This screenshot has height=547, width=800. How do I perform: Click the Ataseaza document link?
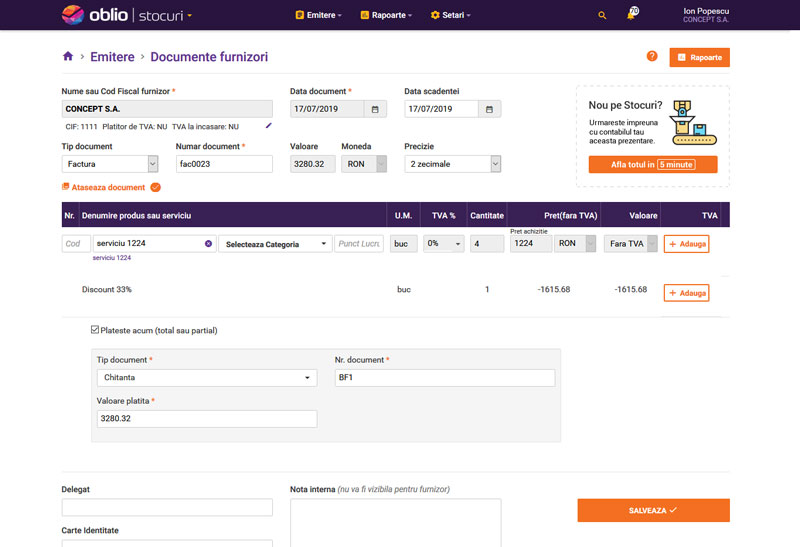click(108, 187)
